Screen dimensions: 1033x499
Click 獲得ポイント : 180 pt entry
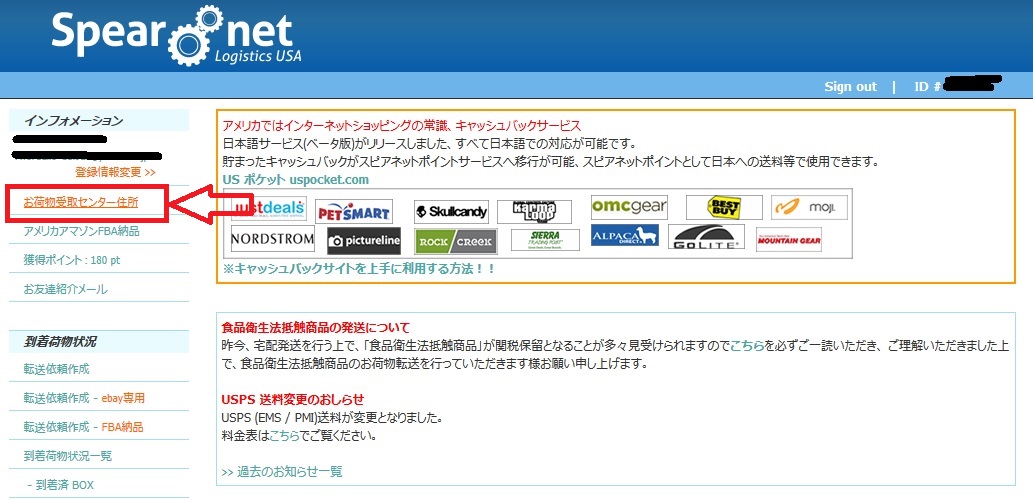[x=72, y=260]
